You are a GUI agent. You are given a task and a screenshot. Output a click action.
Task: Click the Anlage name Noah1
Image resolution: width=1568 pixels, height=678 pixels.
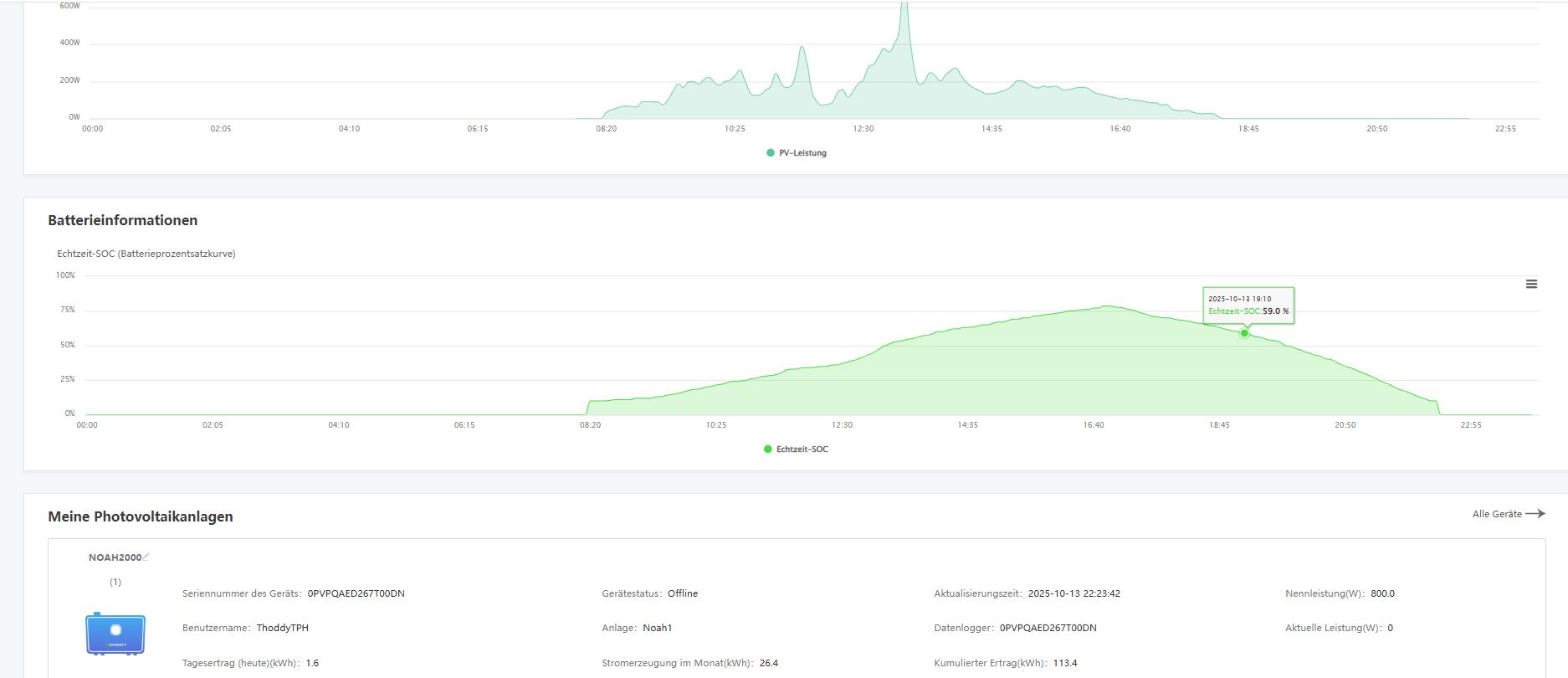657,628
